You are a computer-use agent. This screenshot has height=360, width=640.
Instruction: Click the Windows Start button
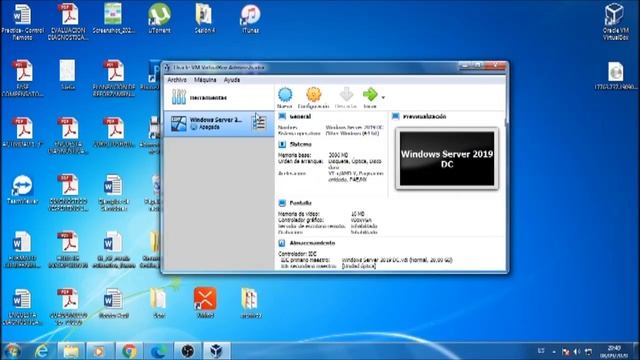pos(12,351)
